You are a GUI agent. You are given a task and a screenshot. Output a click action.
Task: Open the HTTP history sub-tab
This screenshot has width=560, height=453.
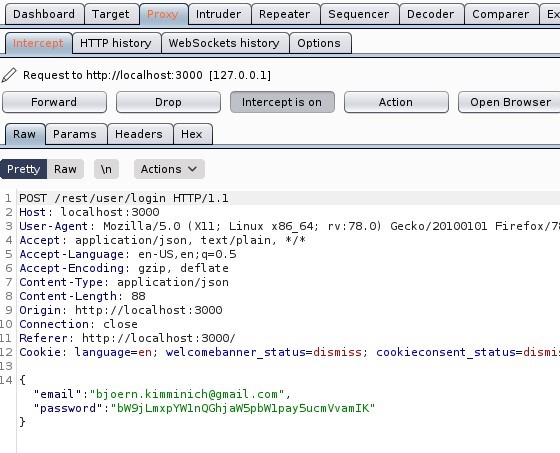(116, 43)
